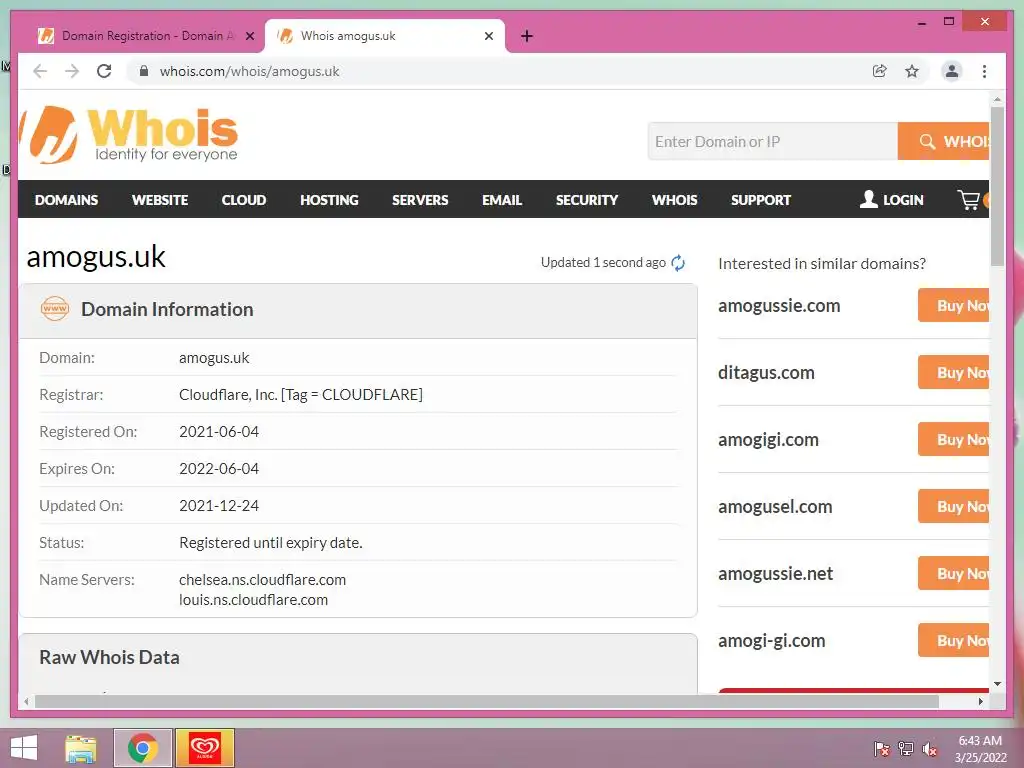Open File Explorer from taskbar
Screen dimensions: 1024x768
pyautogui.click(x=81, y=748)
